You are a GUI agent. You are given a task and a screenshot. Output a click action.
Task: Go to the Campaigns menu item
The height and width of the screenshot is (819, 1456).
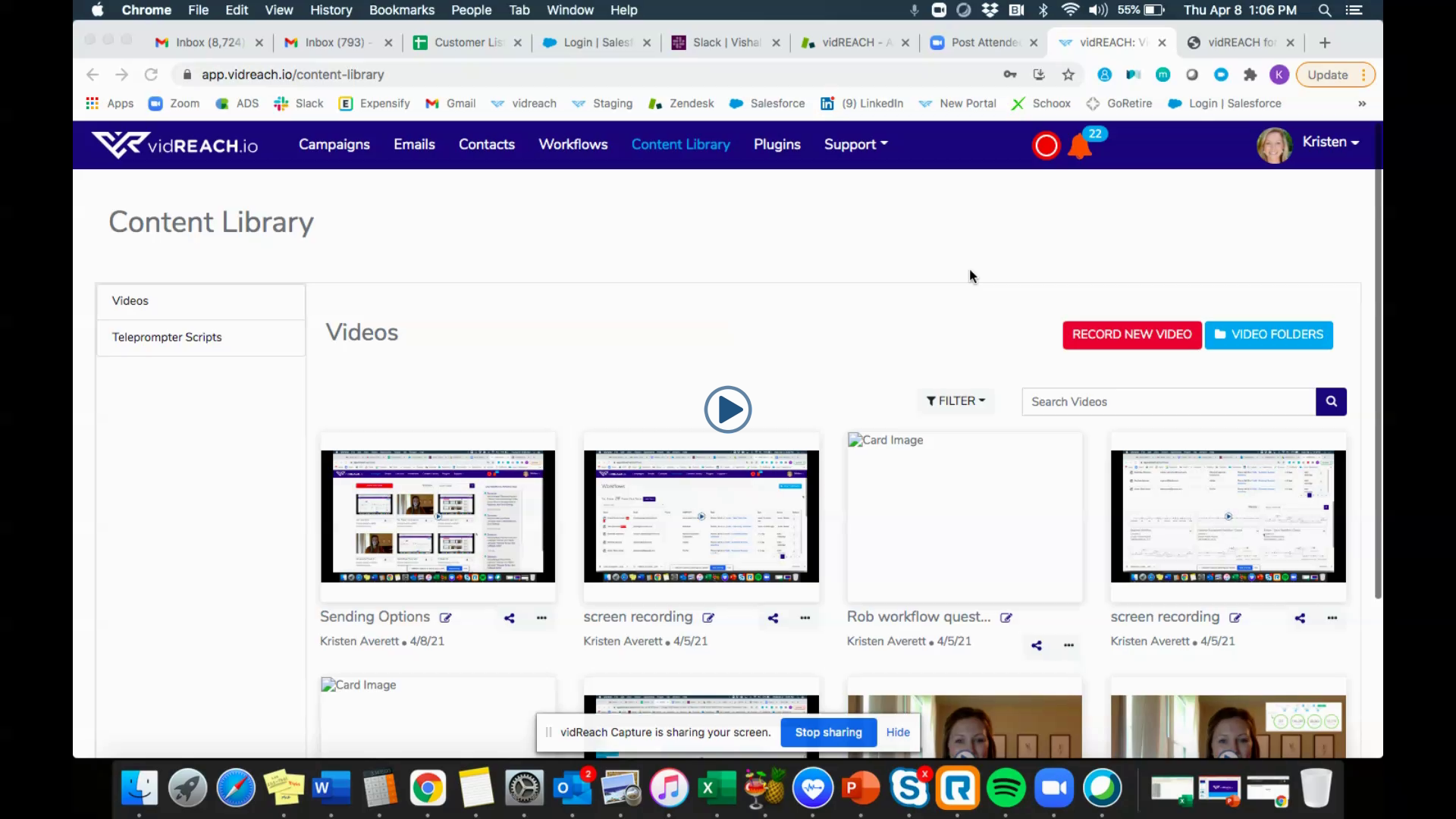coord(334,144)
